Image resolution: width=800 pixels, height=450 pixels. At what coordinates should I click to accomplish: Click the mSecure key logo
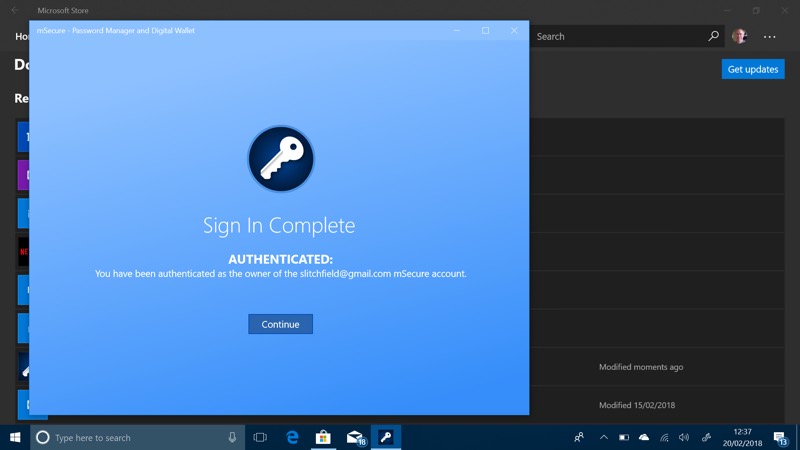[x=281, y=159]
